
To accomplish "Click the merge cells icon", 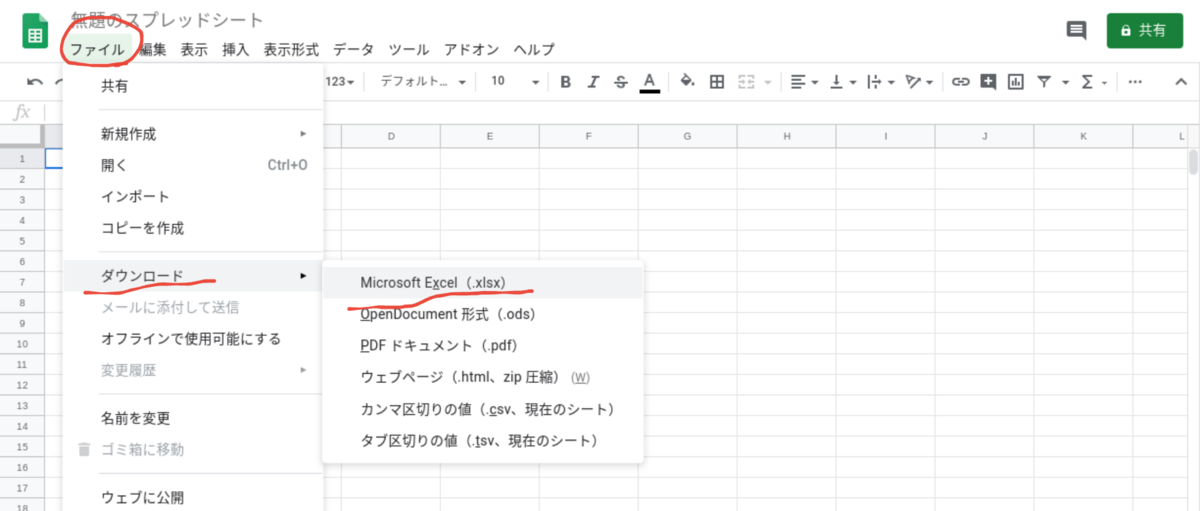I will click(x=746, y=82).
